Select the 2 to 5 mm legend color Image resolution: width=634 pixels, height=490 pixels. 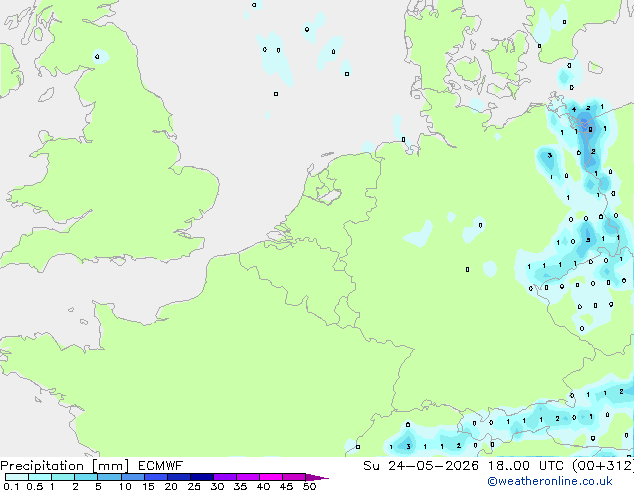pyautogui.click(x=86, y=477)
